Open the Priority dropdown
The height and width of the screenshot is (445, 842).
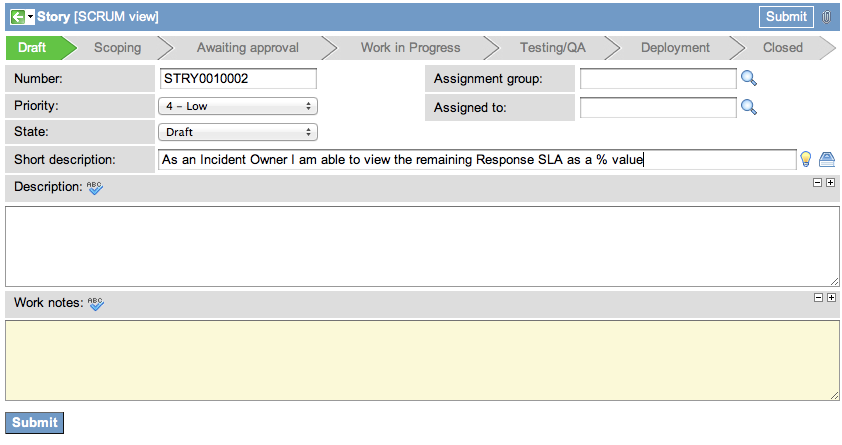coord(238,106)
